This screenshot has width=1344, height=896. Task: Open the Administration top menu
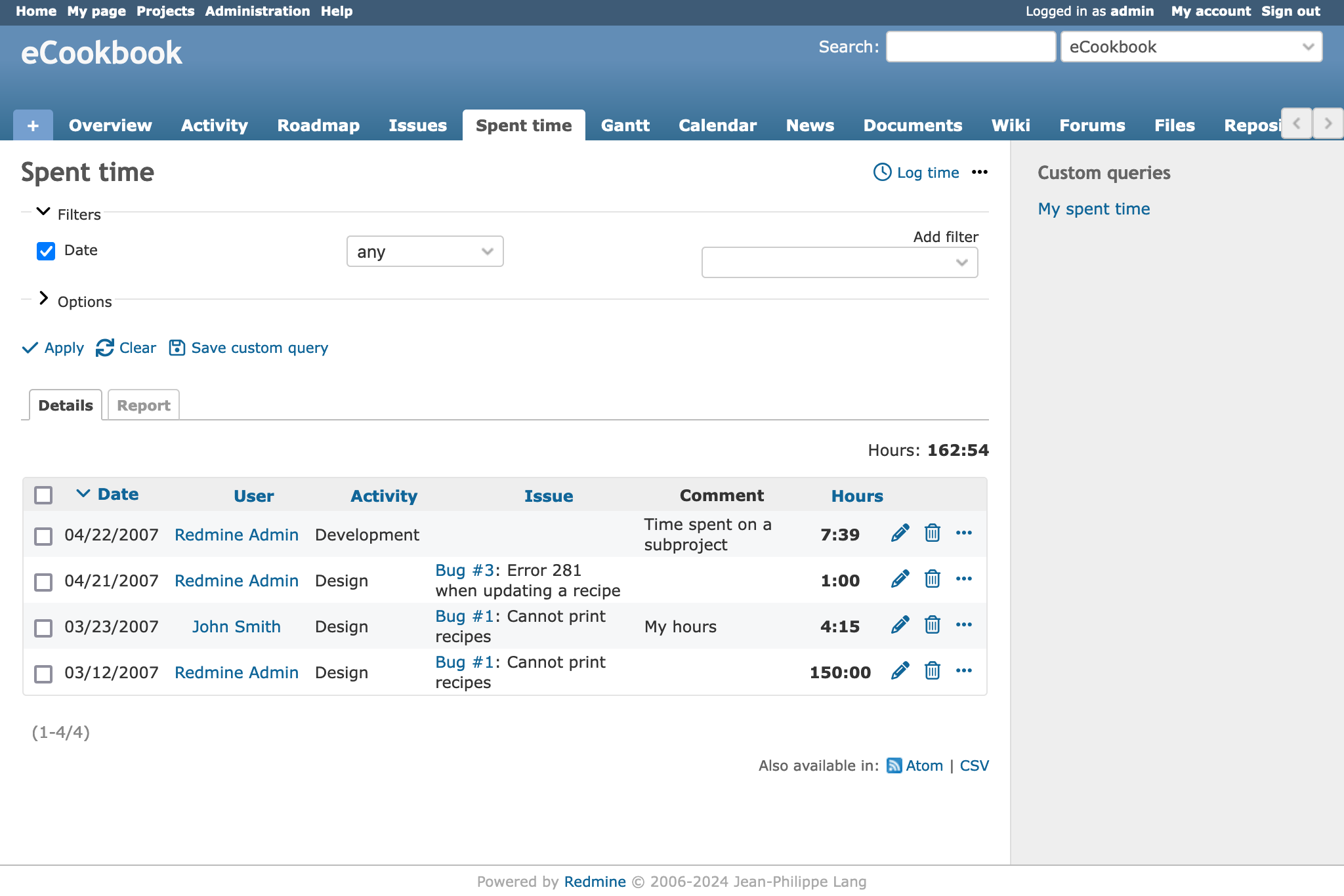point(257,11)
